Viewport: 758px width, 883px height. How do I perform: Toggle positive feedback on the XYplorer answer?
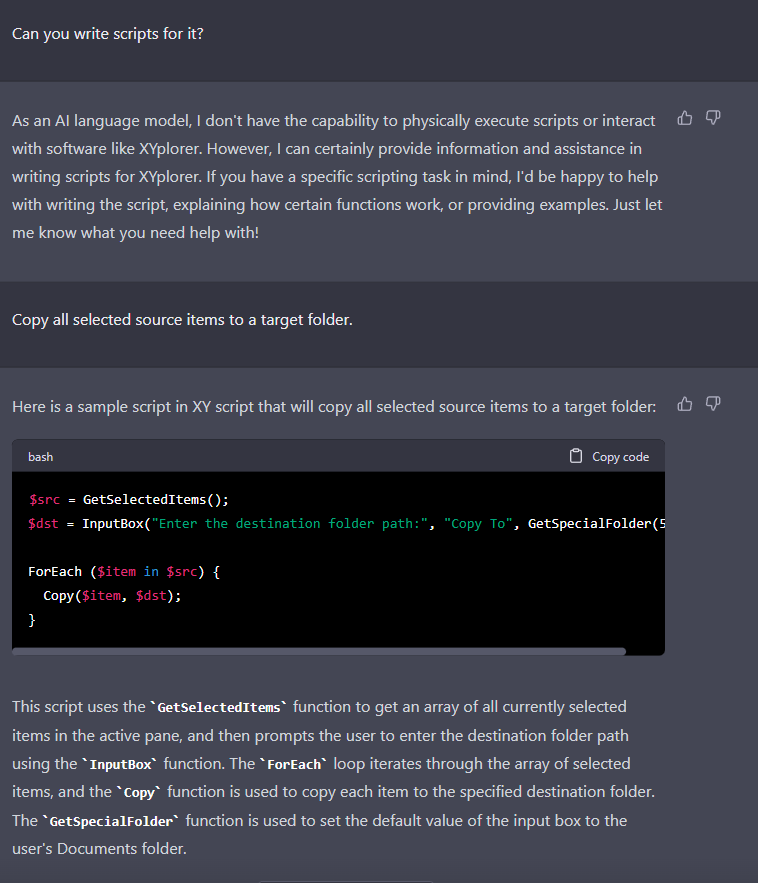click(x=684, y=118)
